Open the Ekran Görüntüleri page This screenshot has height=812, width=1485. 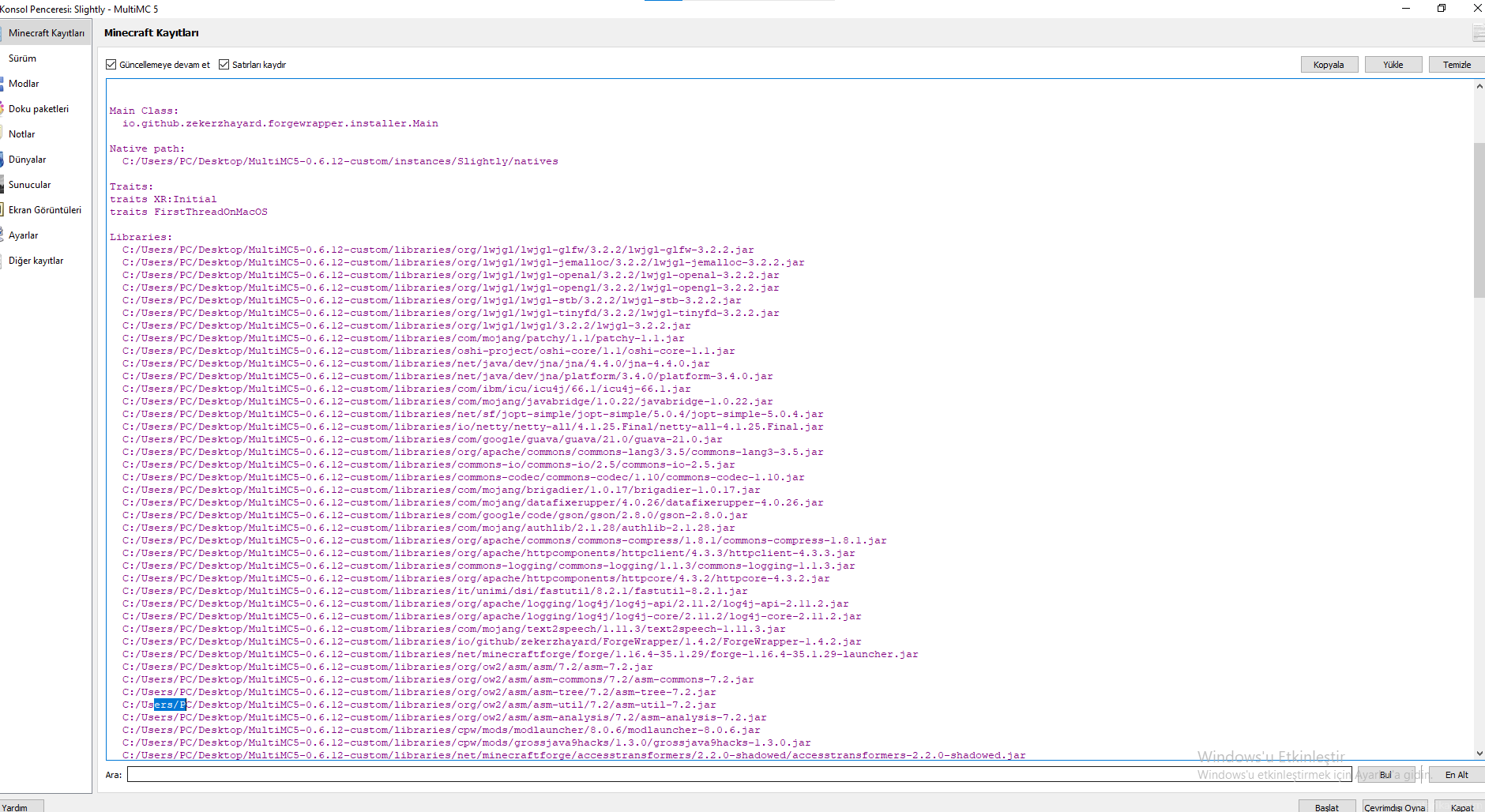point(45,210)
